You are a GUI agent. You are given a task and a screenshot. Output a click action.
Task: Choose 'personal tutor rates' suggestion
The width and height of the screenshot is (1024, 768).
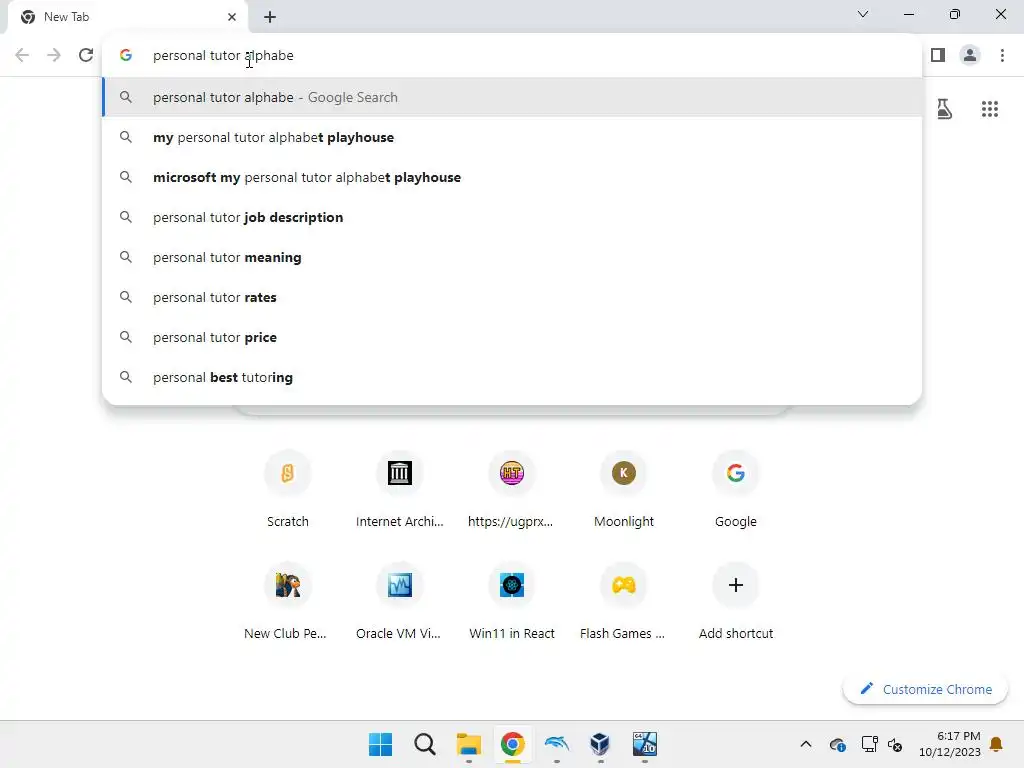tap(512, 297)
